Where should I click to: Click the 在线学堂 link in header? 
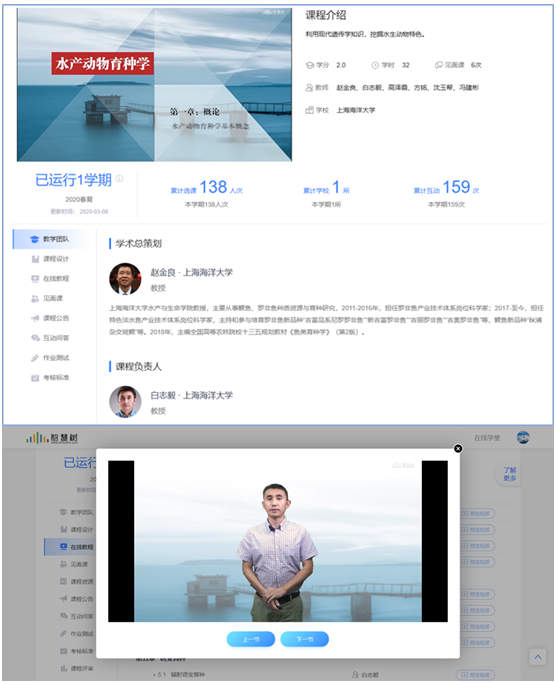tap(487, 438)
